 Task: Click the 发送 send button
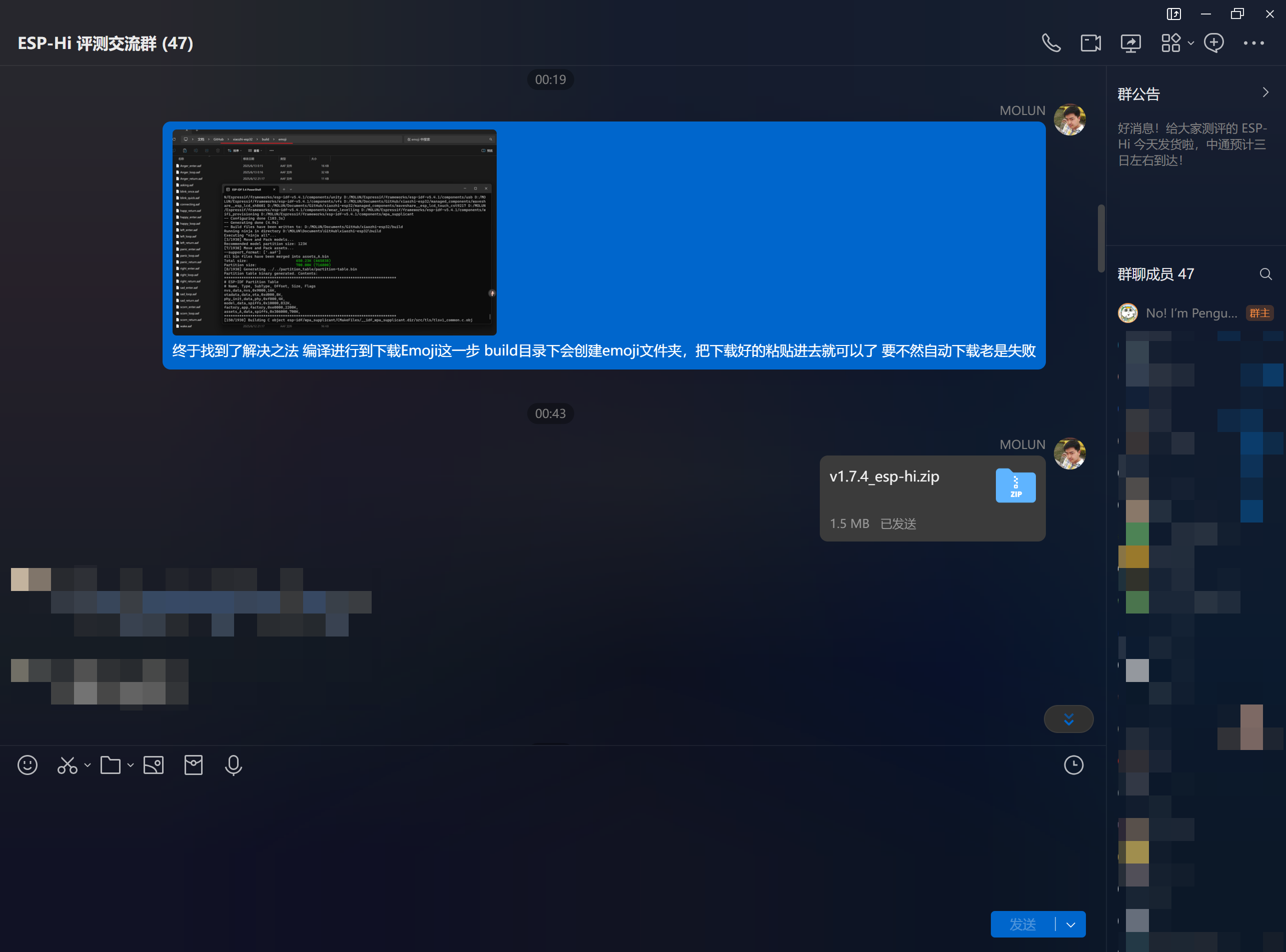(1022, 924)
